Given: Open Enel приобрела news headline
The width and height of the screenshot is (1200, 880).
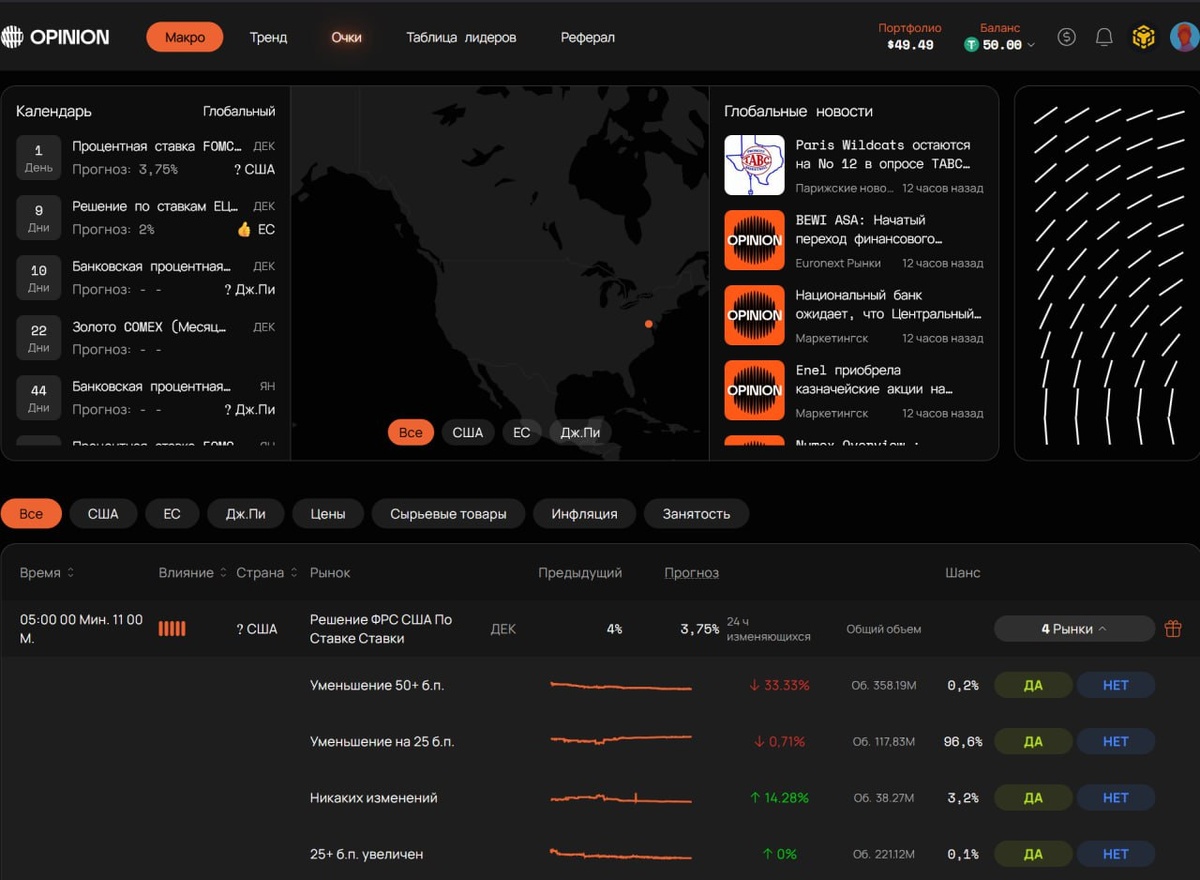Looking at the screenshot, I should click(874, 380).
